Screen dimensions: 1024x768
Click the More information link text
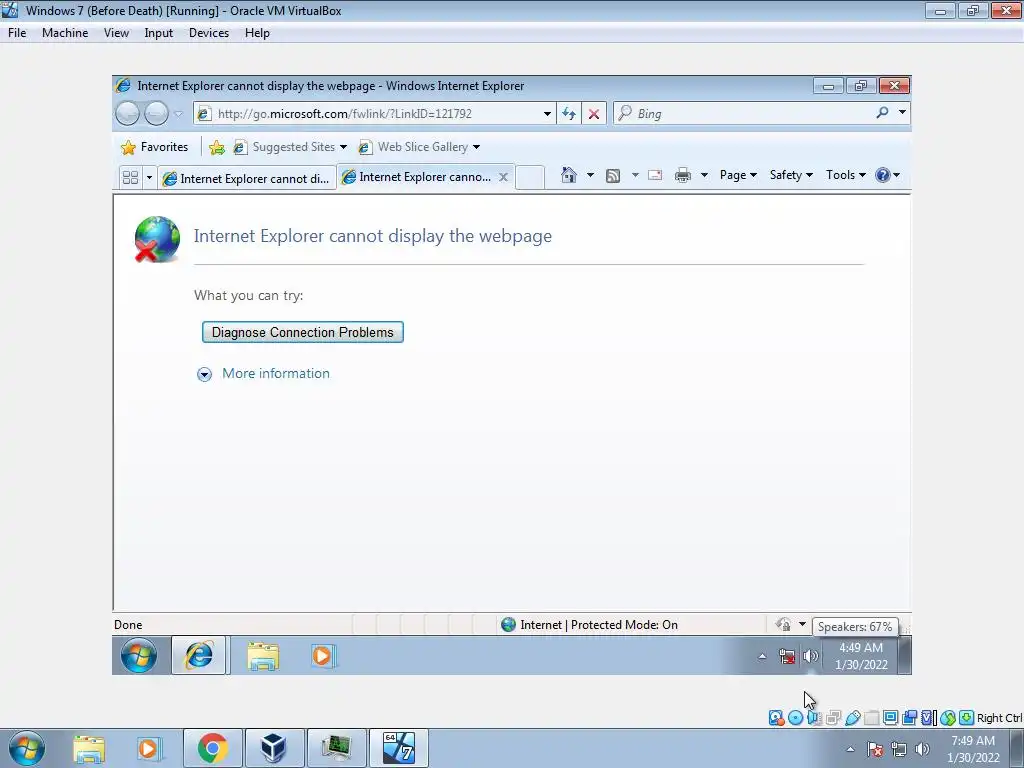(276, 374)
